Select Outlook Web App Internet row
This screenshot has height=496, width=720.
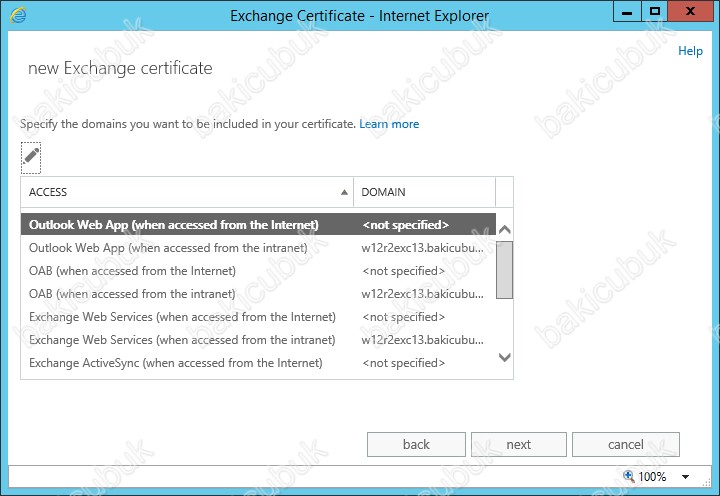(x=258, y=225)
